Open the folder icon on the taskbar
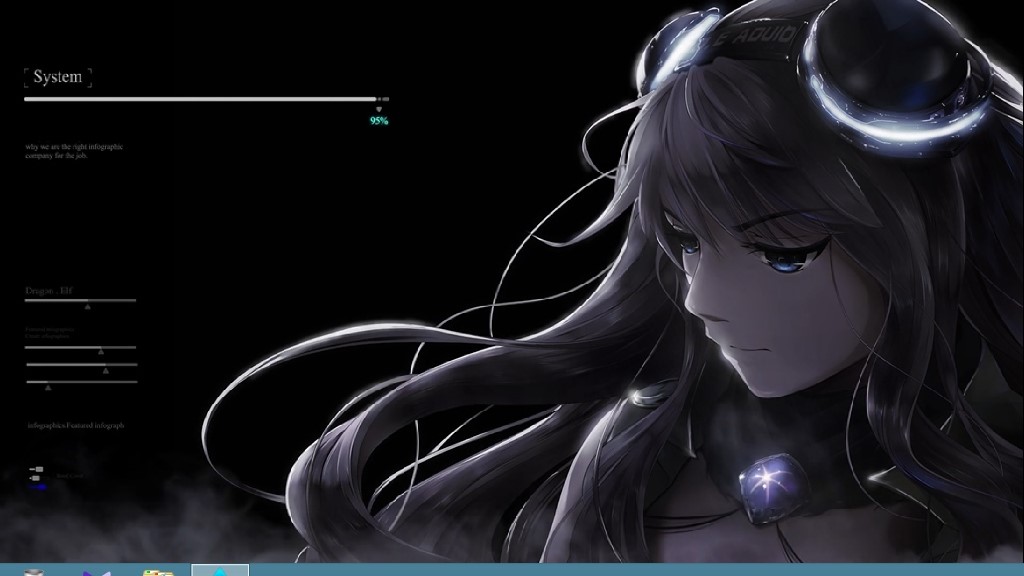Image resolution: width=1024 pixels, height=576 pixels. [158, 573]
